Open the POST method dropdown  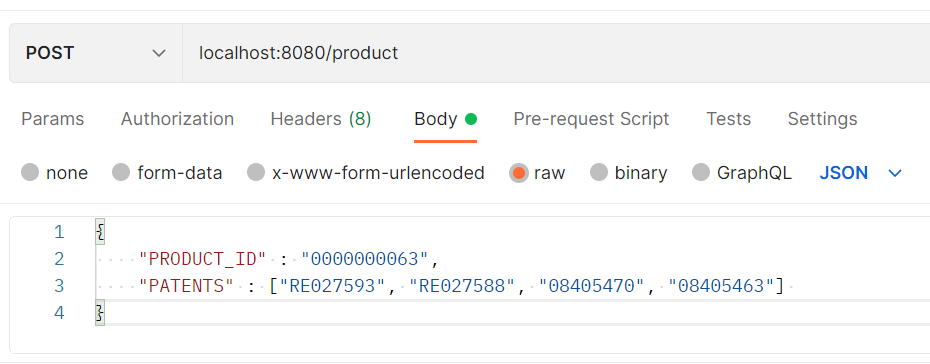95,53
